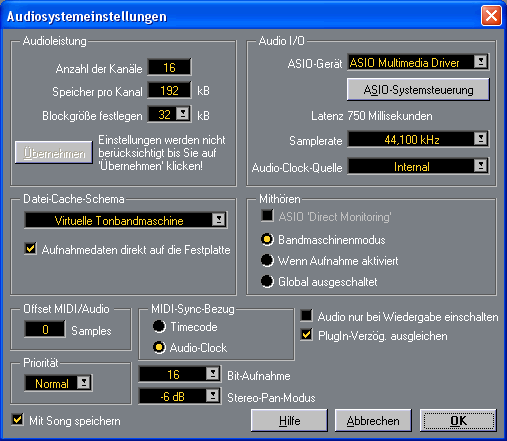Viewport: 507px width, 441px height.
Task: Select Global ausgeschaltet radio button
Action: tap(267, 281)
